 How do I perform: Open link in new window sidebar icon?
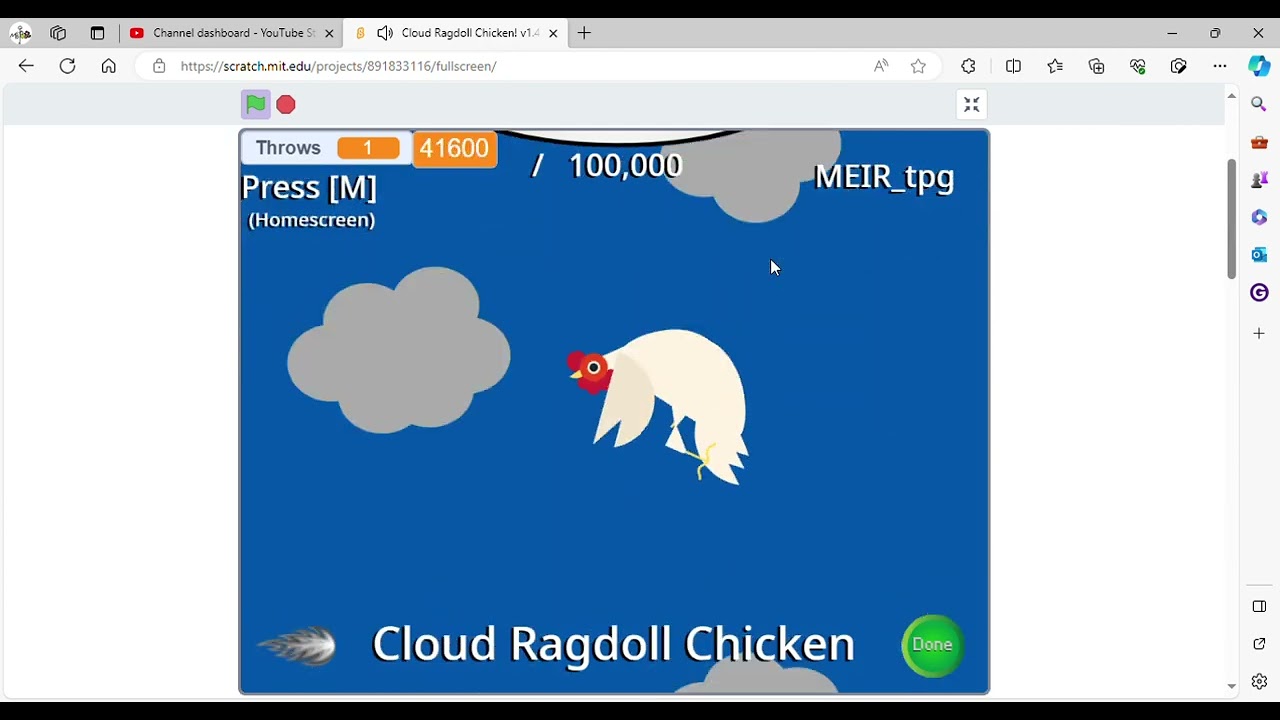1259,644
